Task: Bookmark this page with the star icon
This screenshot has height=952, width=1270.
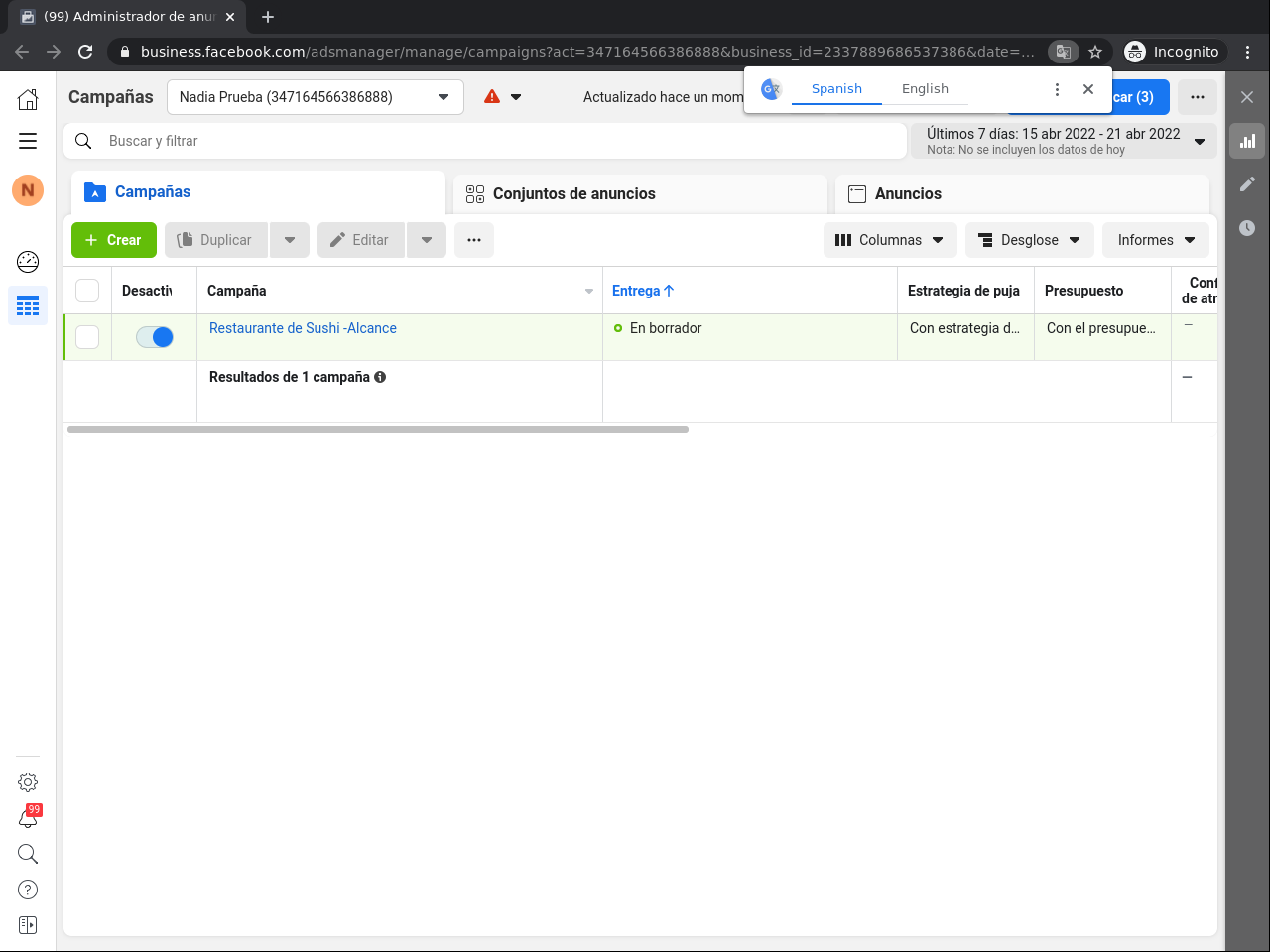Action: click(x=1095, y=52)
